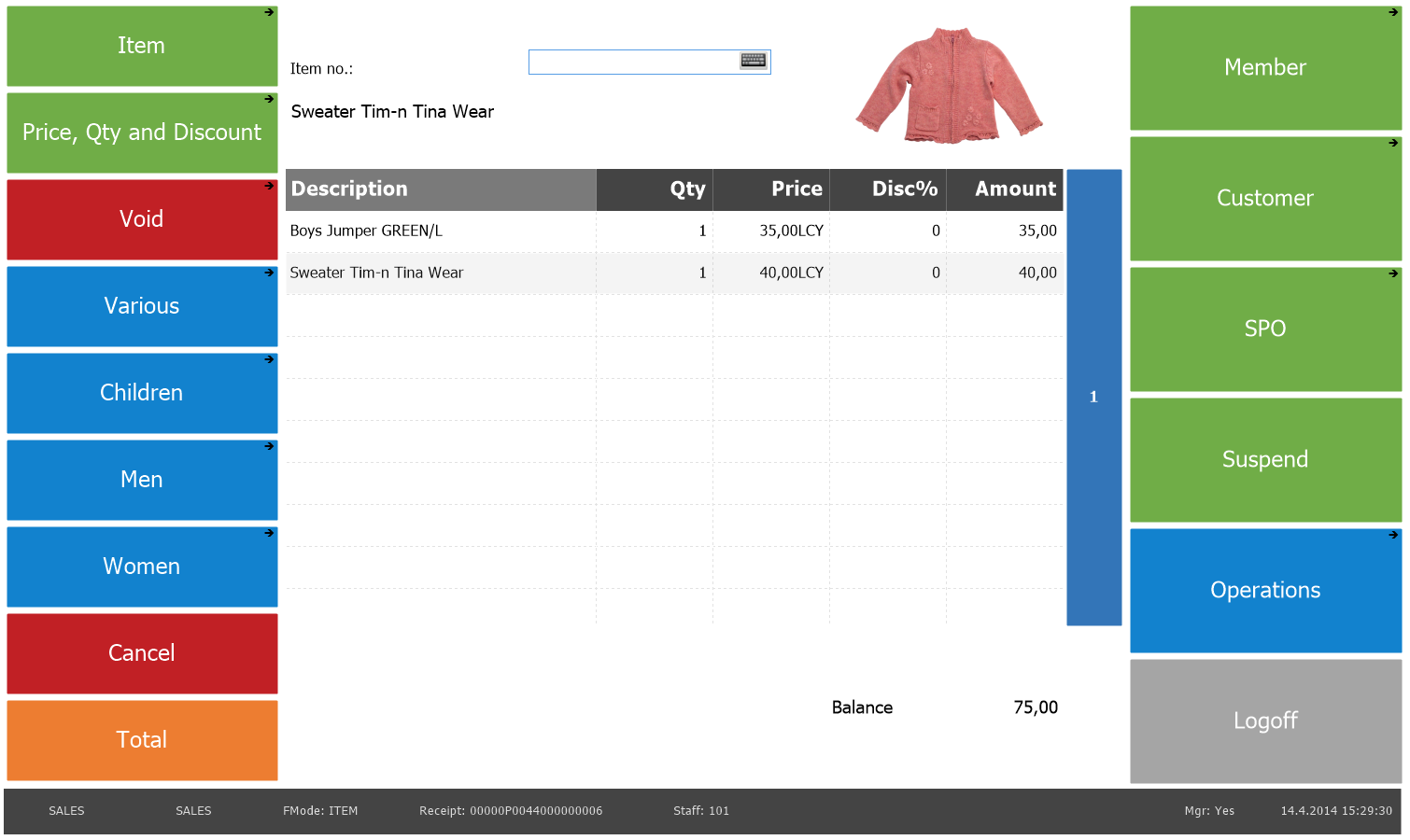
Task: Open the SPO panel
Action: point(1265,329)
